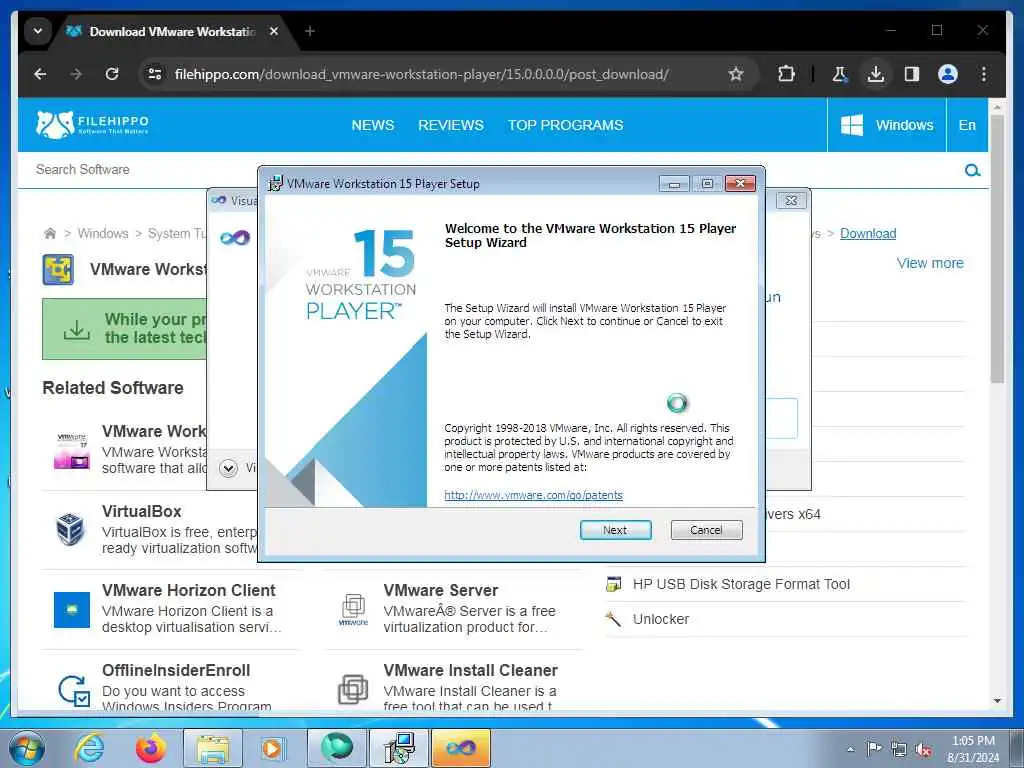Open TOP PROGRAMS menu item
Image resolution: width=1024 pixels, height=768 pixels.
[566, 125]
